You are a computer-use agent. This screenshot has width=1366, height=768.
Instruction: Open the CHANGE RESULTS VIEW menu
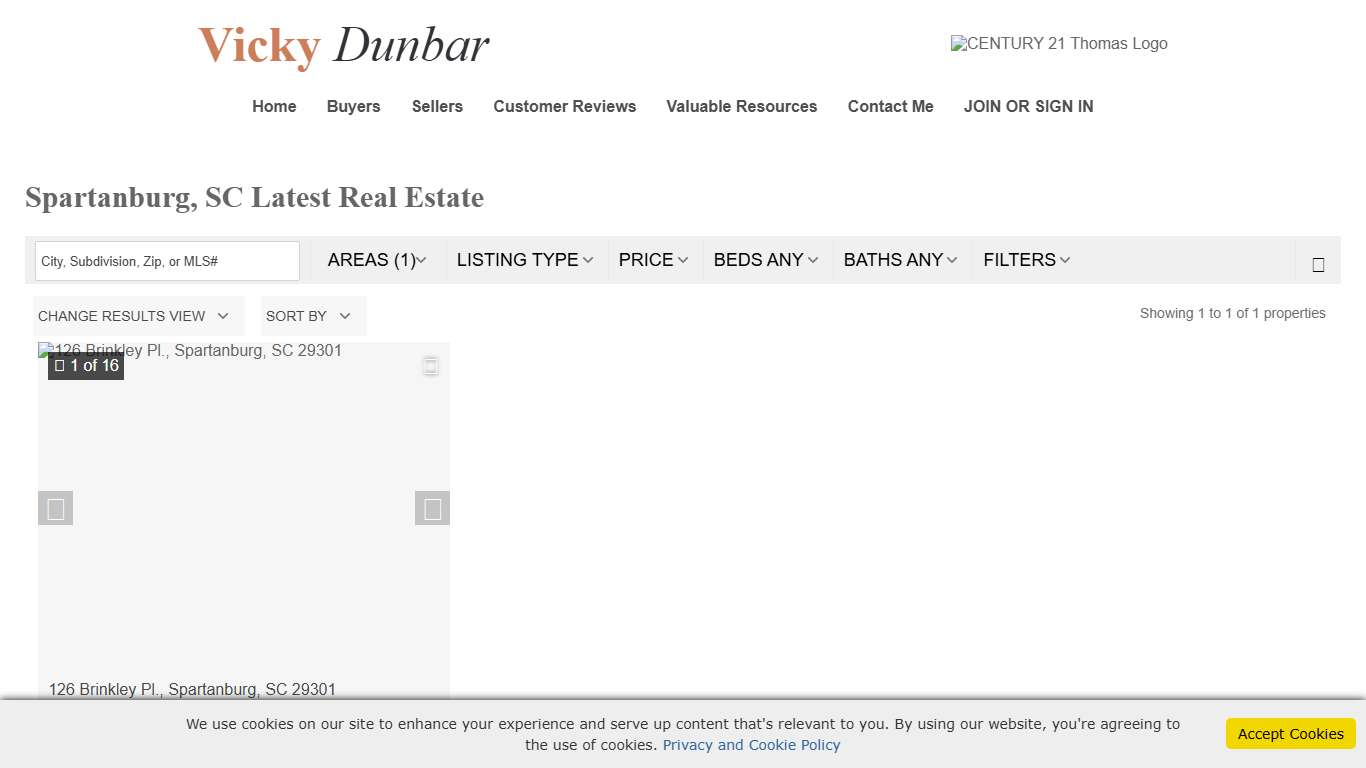point(134,316)
